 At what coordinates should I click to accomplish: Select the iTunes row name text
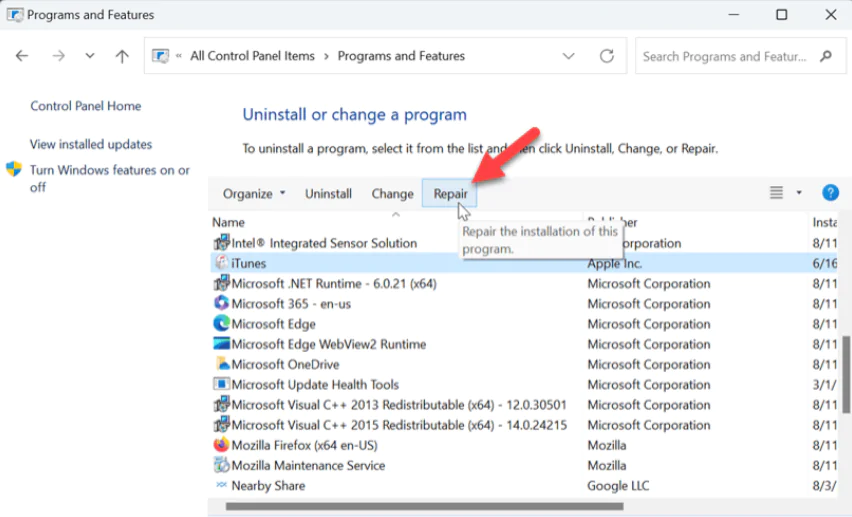point(249,264)
